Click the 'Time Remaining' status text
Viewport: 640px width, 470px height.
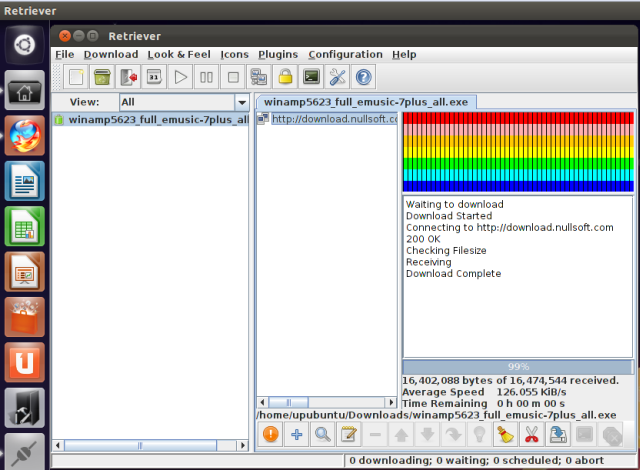coord(444,403)
